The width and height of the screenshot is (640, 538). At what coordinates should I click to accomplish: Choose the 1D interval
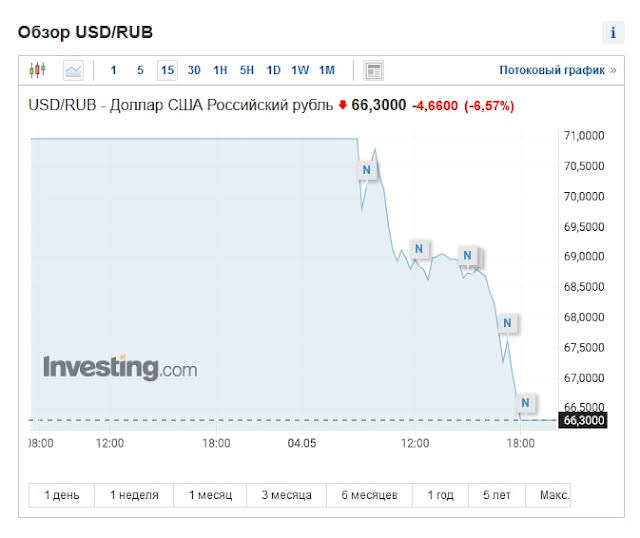(273, 70)
